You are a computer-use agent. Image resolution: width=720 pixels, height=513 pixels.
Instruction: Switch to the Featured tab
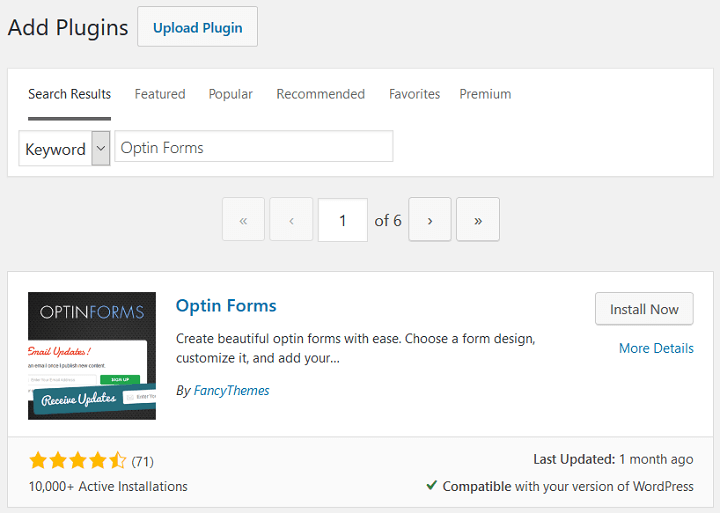pyautogui.click(x=160, y=94)
